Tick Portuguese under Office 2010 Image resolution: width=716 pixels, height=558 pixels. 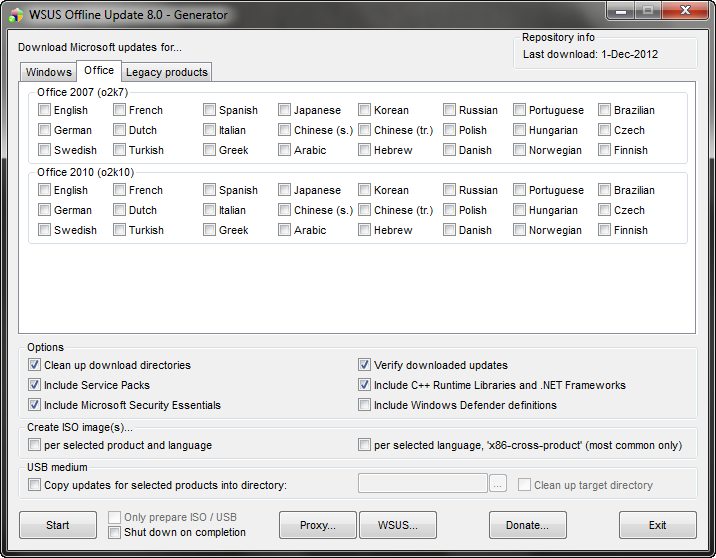(x=519, y=190)
